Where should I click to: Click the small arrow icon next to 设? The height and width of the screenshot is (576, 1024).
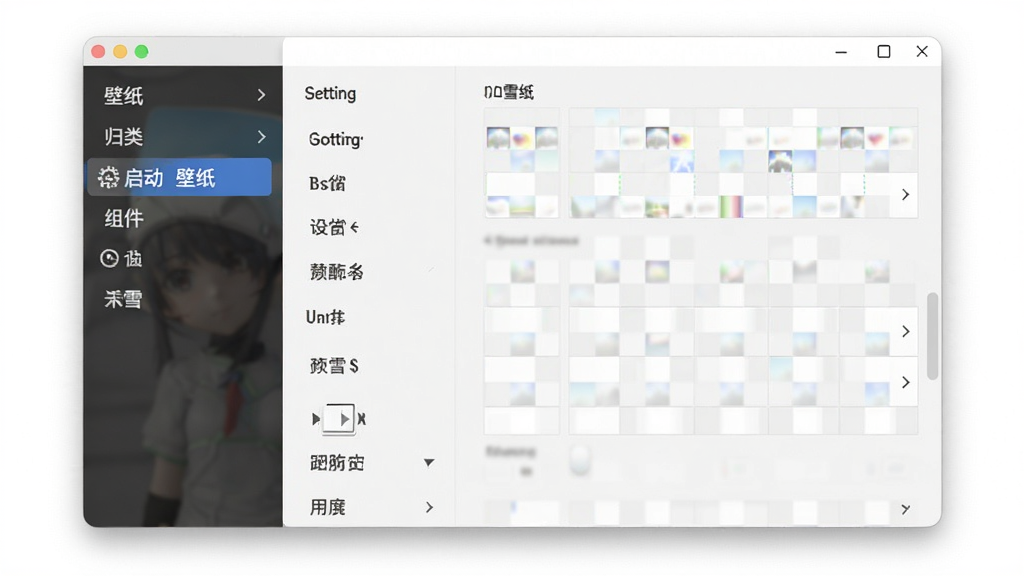click(x=354, y=227)
